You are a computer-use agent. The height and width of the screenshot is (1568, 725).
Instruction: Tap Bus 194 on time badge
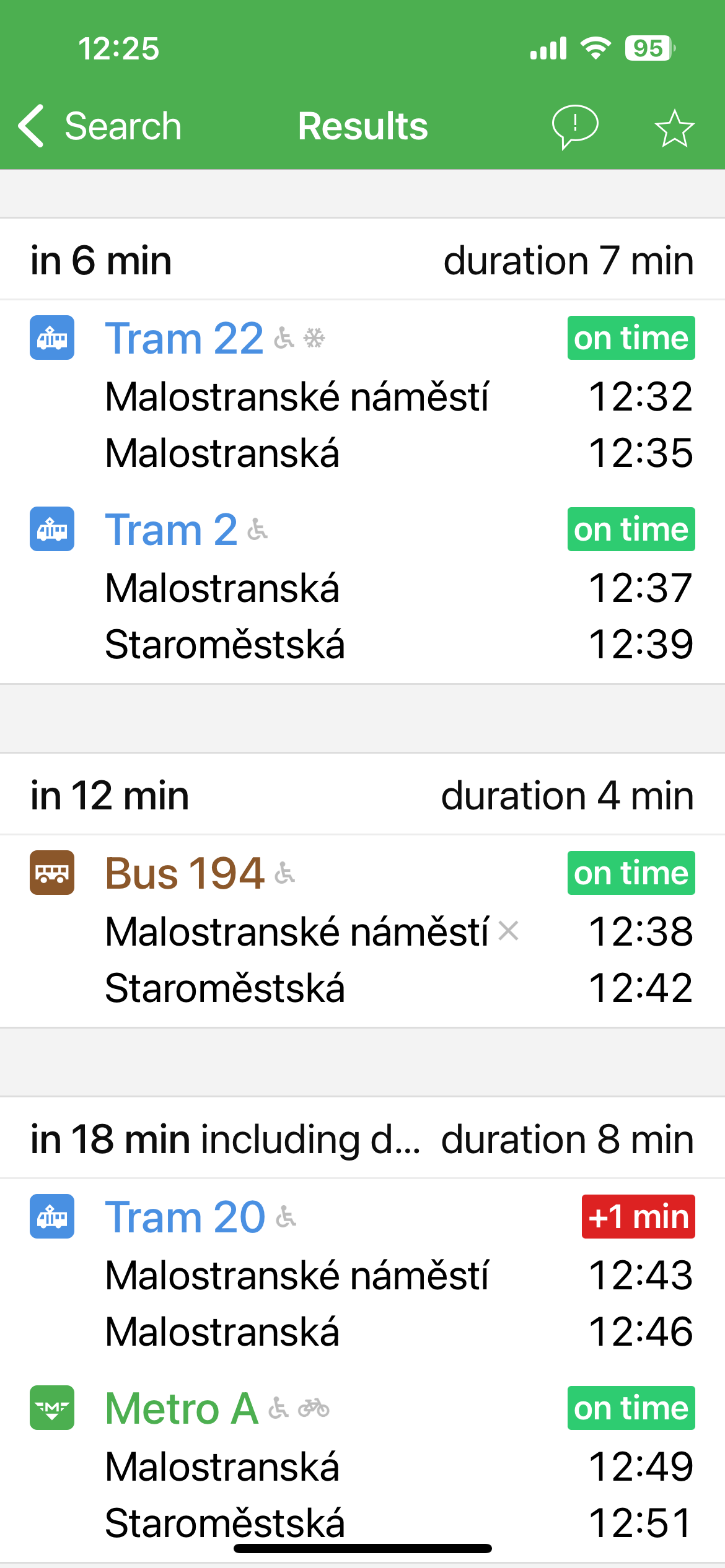click(x=631, y=873)
